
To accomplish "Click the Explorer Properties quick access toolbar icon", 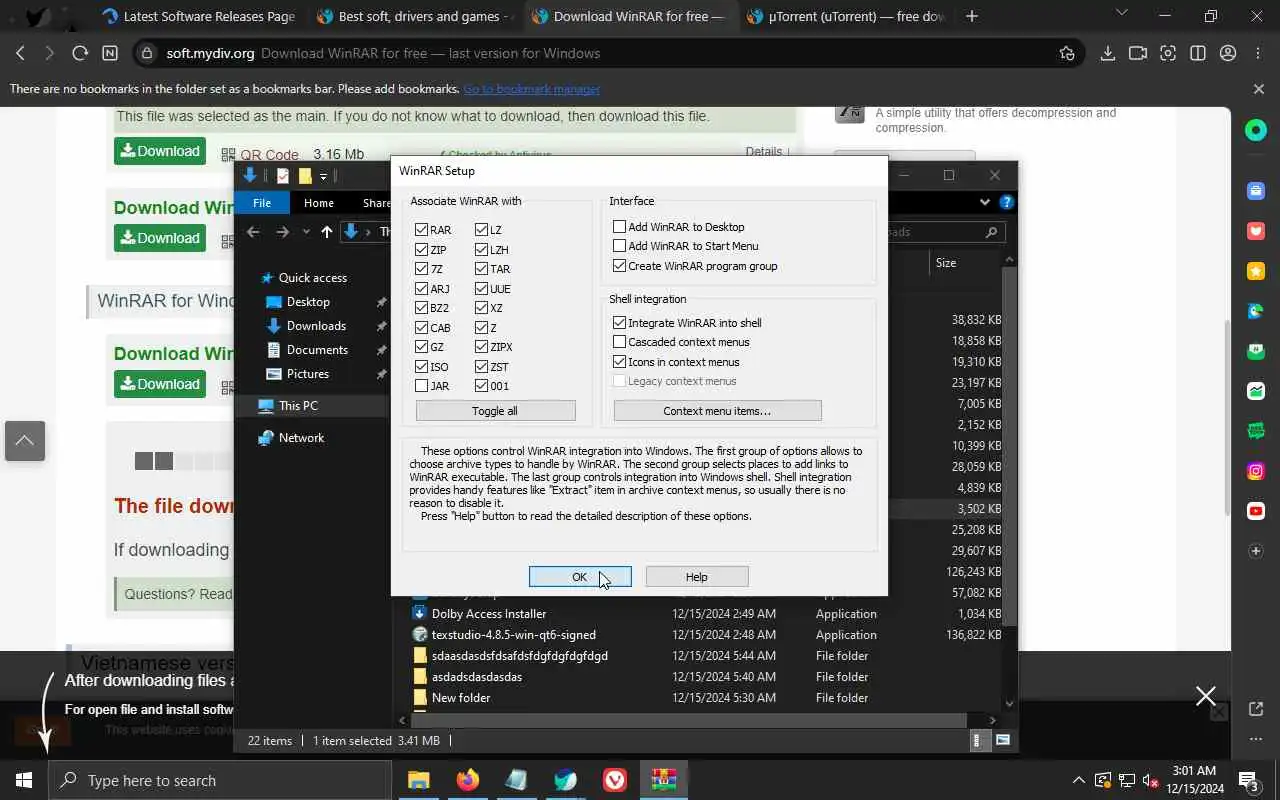I will tap(283, 176).
